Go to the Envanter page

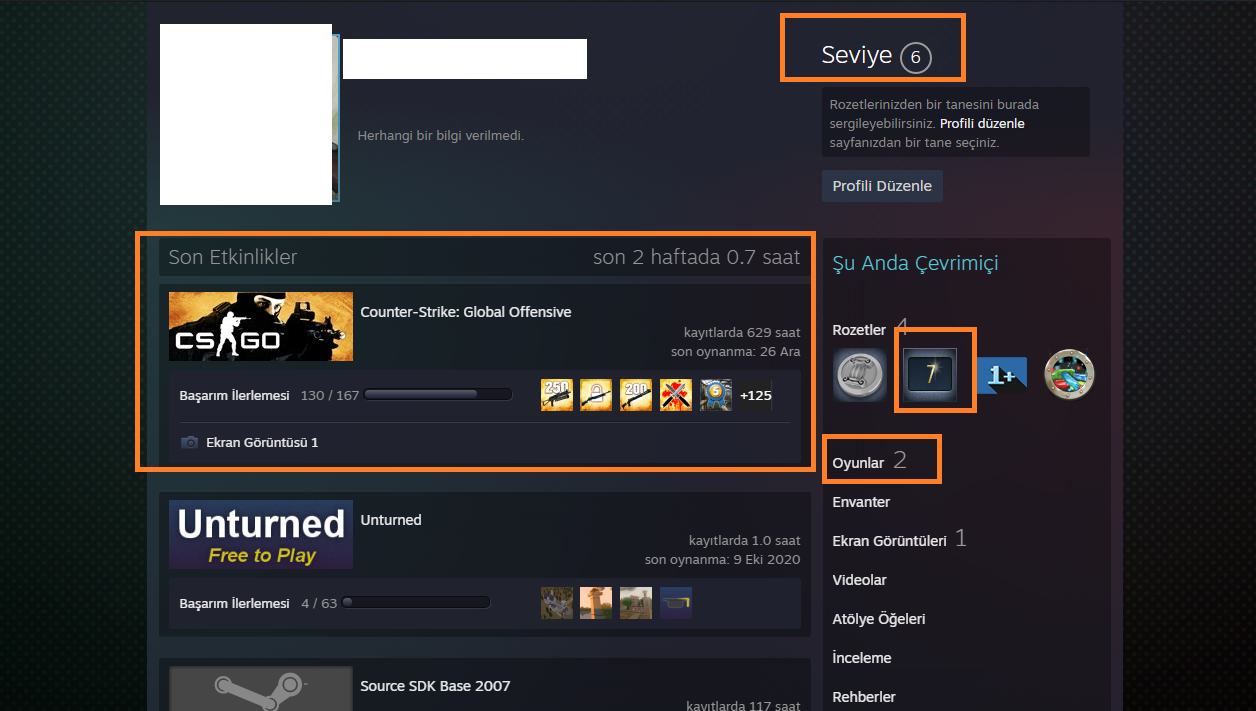861,502
